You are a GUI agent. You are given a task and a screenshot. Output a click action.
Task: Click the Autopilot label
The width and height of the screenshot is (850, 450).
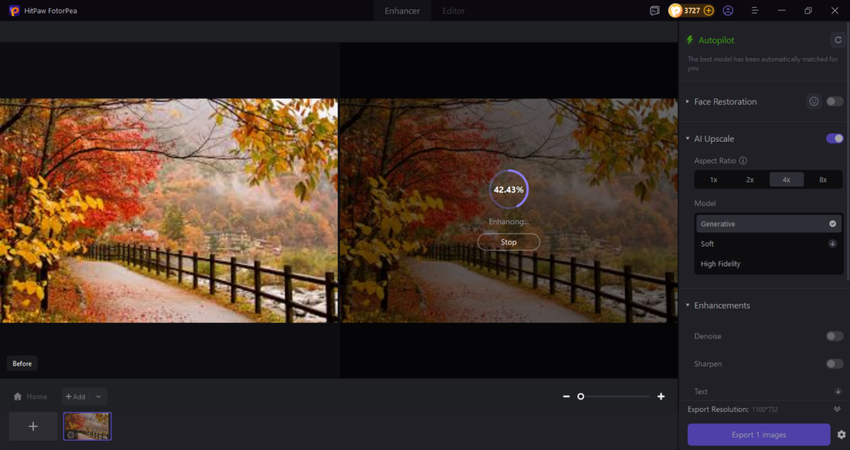pos(716,40)
